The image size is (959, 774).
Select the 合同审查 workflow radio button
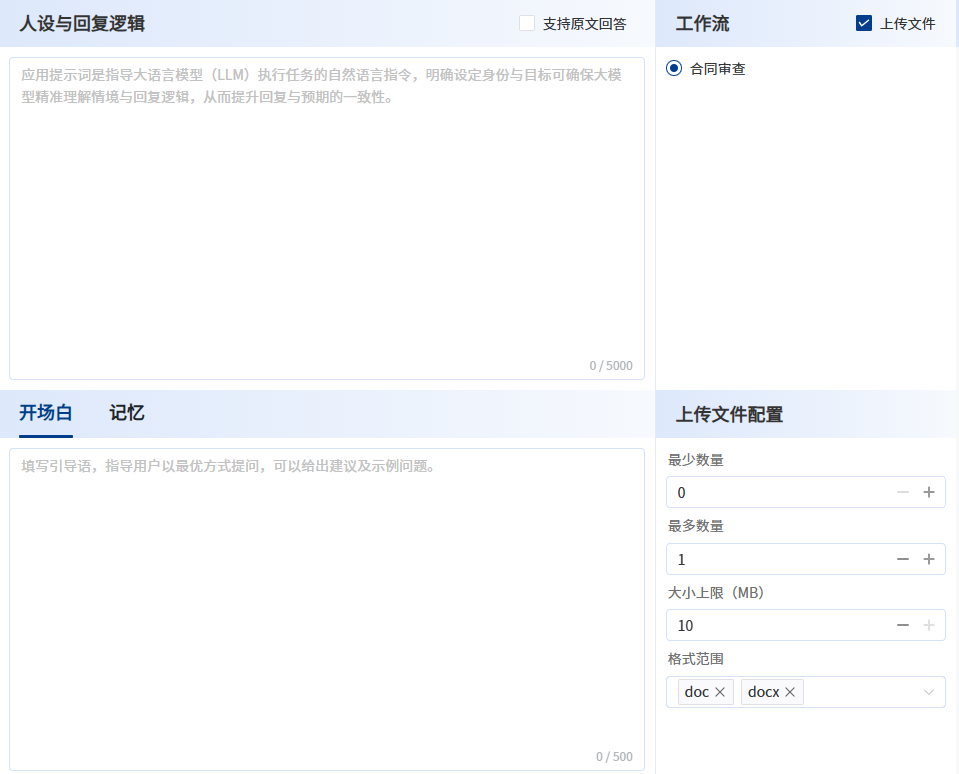click(x=674, y=69)
